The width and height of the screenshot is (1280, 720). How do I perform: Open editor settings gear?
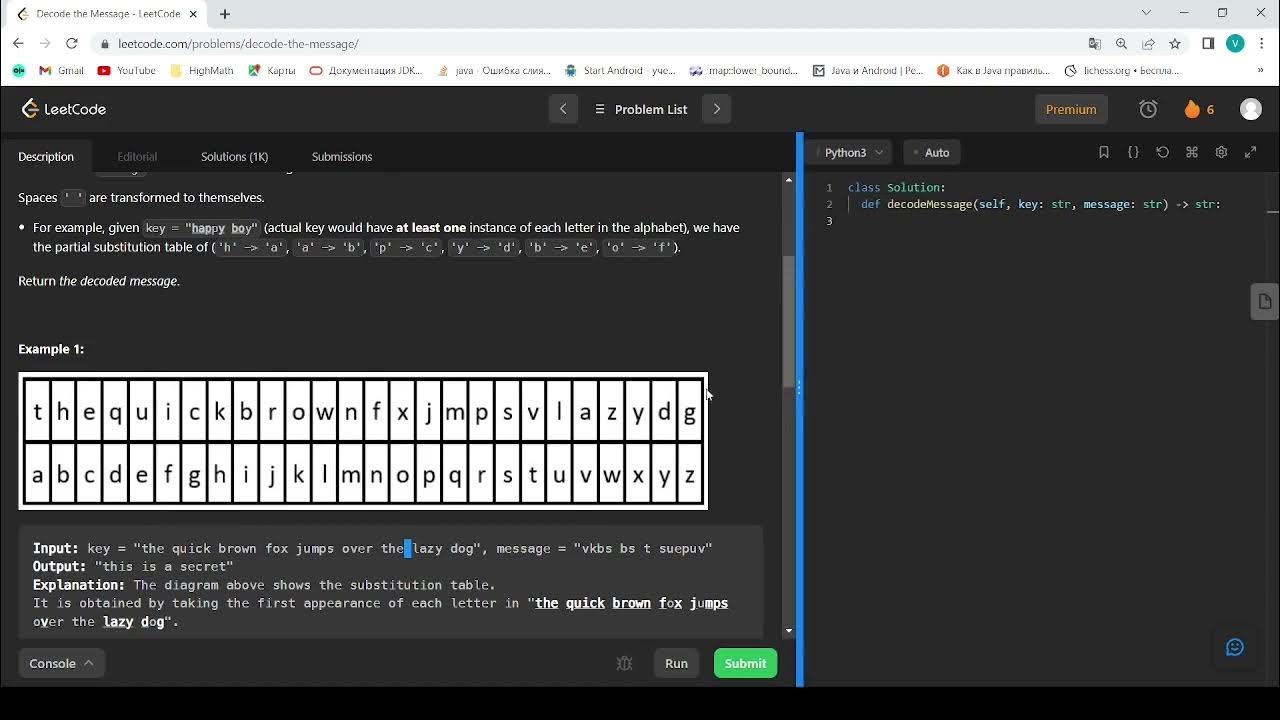(x=1221, y=152)
